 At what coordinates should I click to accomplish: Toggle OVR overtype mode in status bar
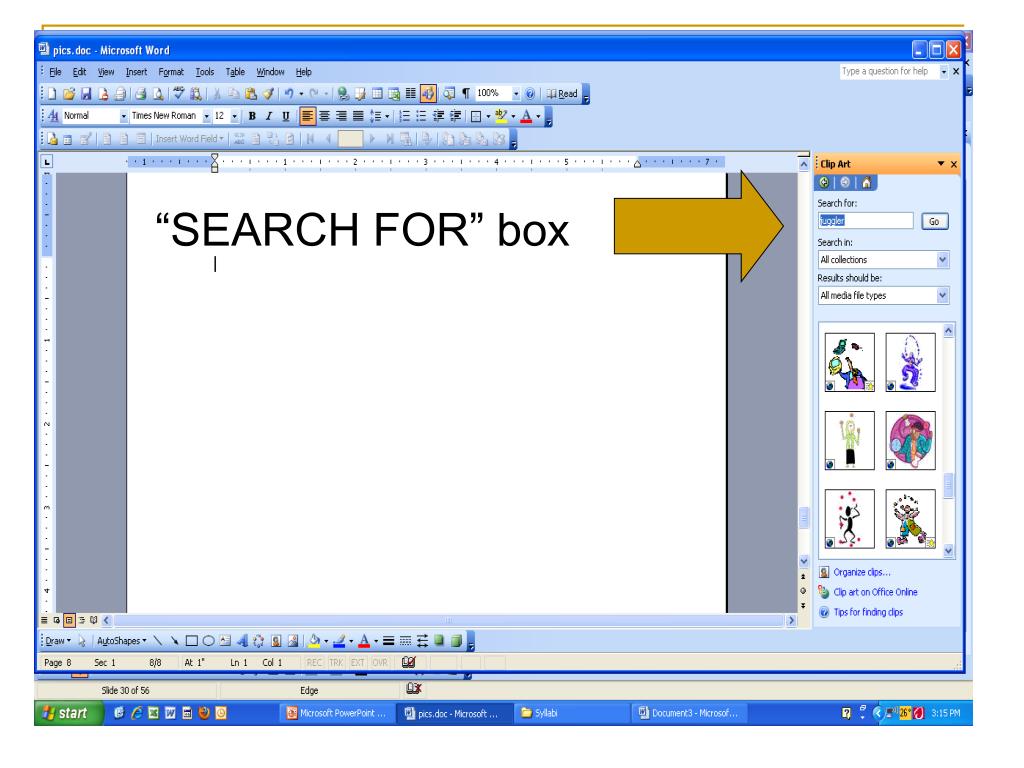(x=380, y=662)
